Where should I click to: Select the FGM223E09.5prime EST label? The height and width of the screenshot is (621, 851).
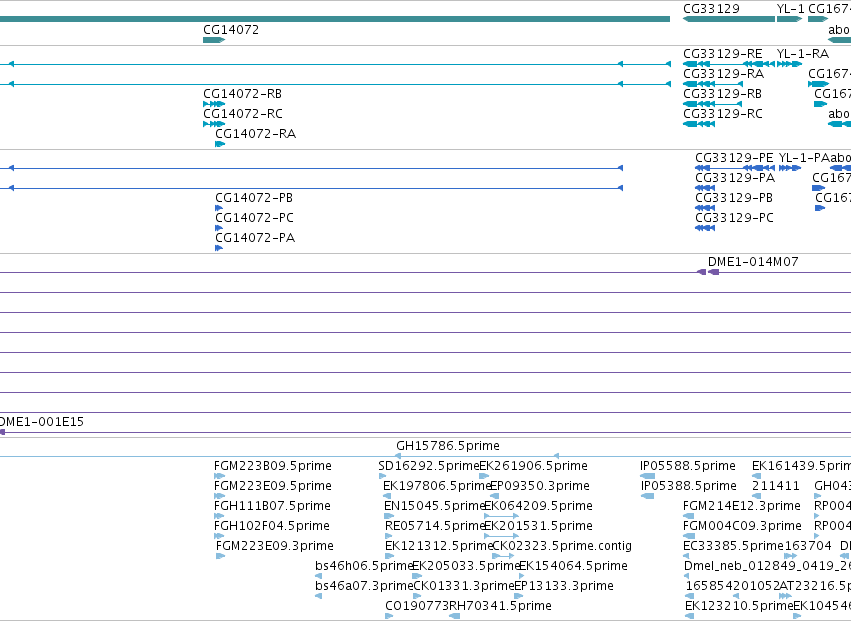pyautogui.click(x=272, y=486)
